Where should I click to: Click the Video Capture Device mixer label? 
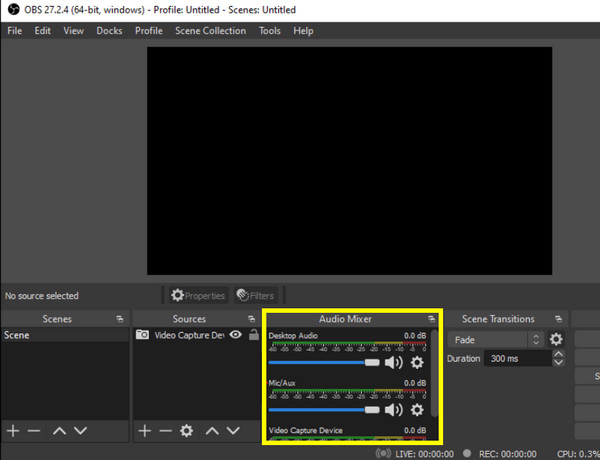(306, 431)
